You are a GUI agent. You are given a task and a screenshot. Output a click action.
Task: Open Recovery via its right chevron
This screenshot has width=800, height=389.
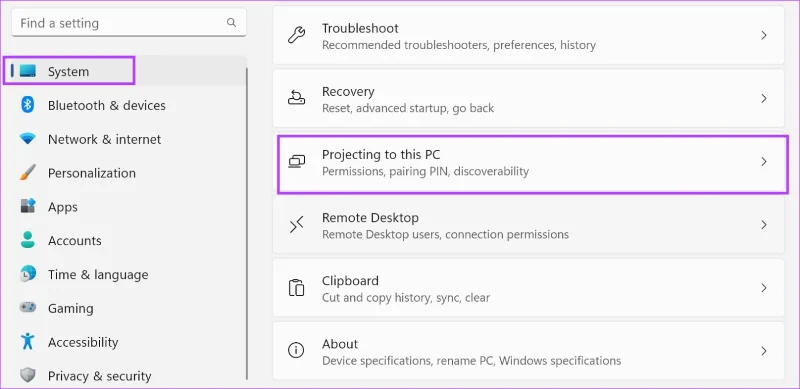point(764,98)
